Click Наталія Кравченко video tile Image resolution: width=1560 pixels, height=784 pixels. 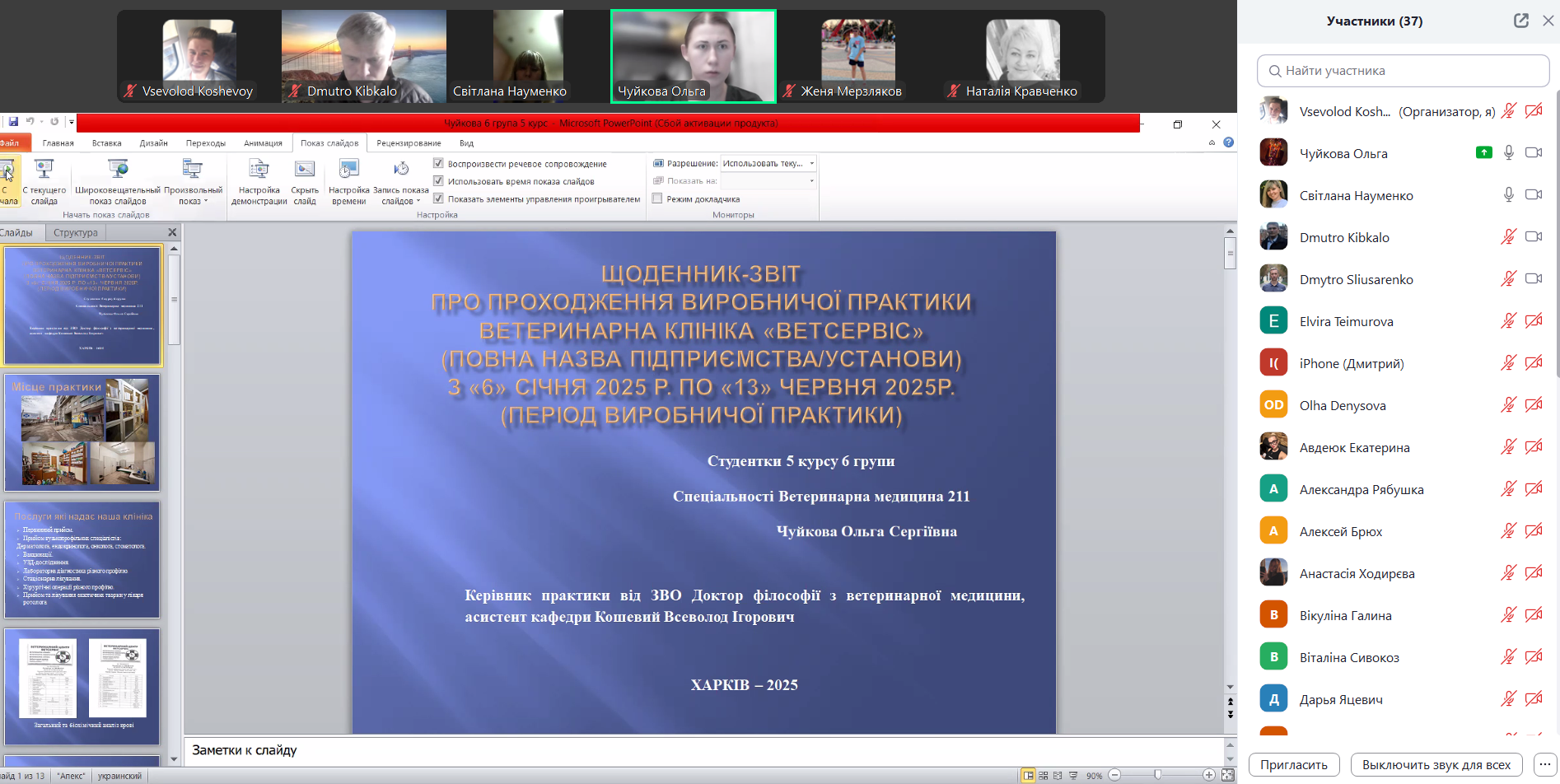click(x=1022, y=56)
